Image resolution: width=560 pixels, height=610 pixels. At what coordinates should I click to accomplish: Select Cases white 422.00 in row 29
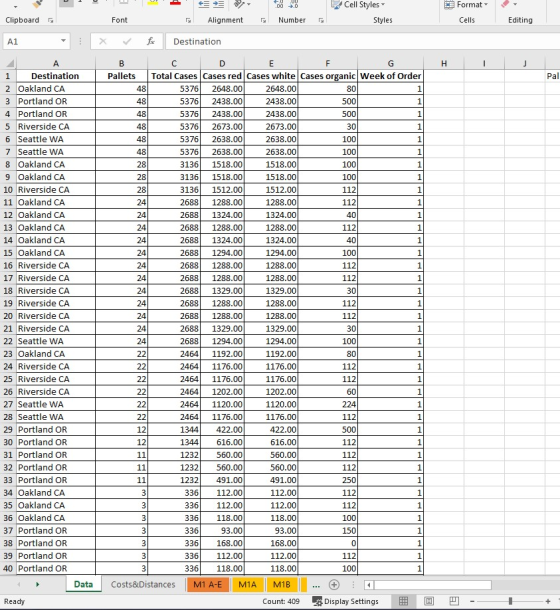(x=271, y=429)
